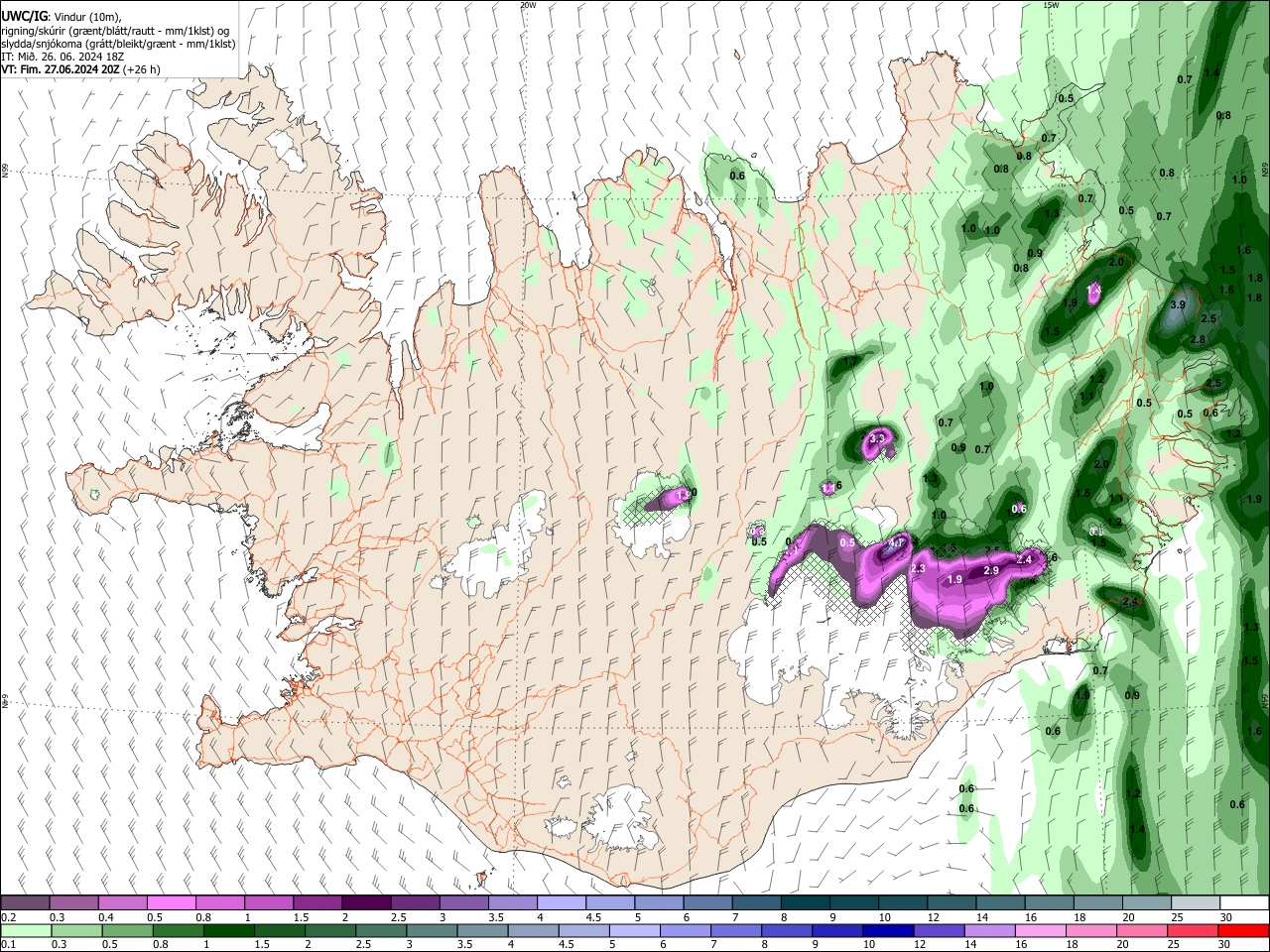Click the 'UWC/IG: Vindur (10m)' title text
1270x952 pixels.
62,17
